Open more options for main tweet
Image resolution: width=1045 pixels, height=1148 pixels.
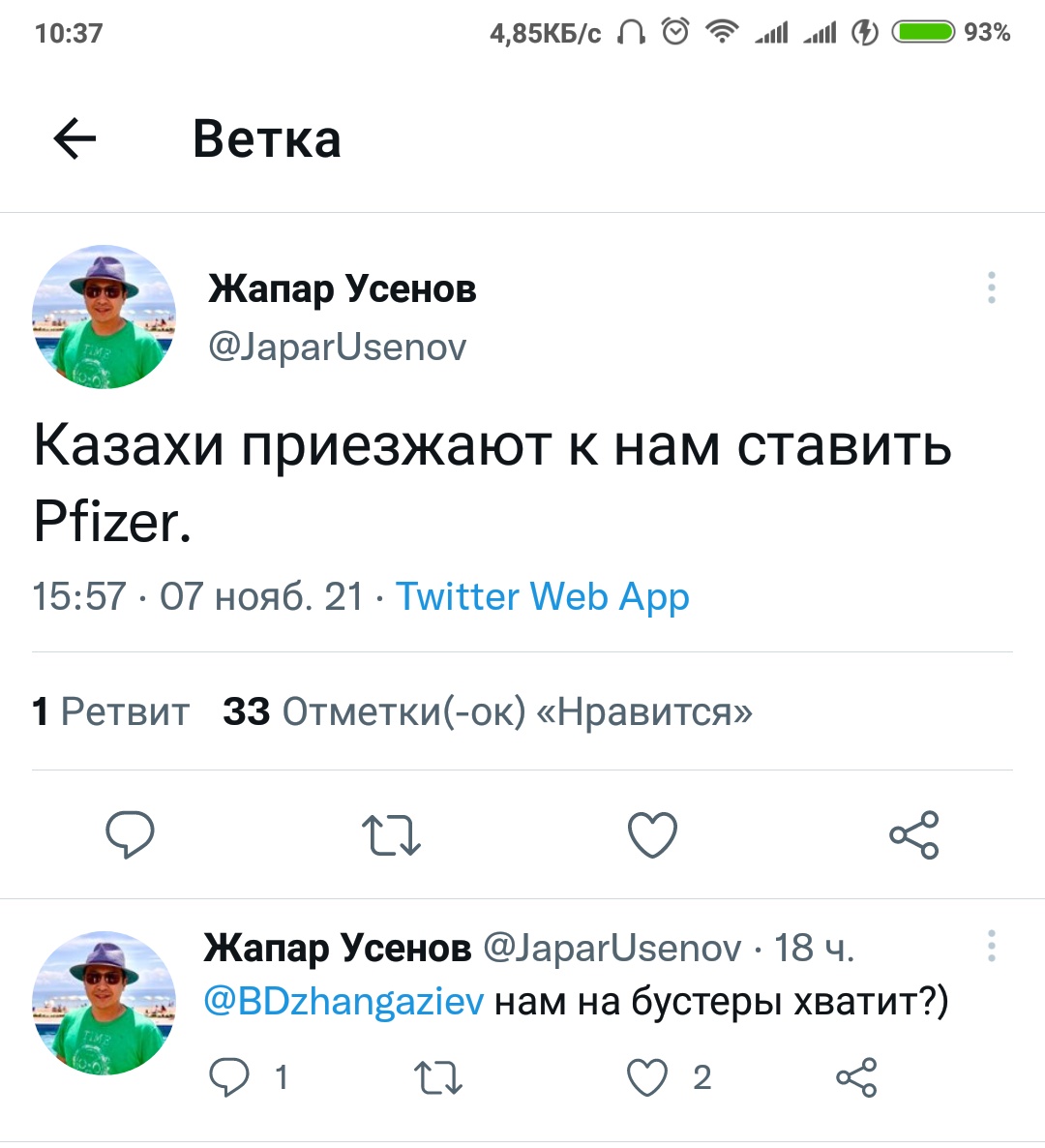(x=991, y=288)
